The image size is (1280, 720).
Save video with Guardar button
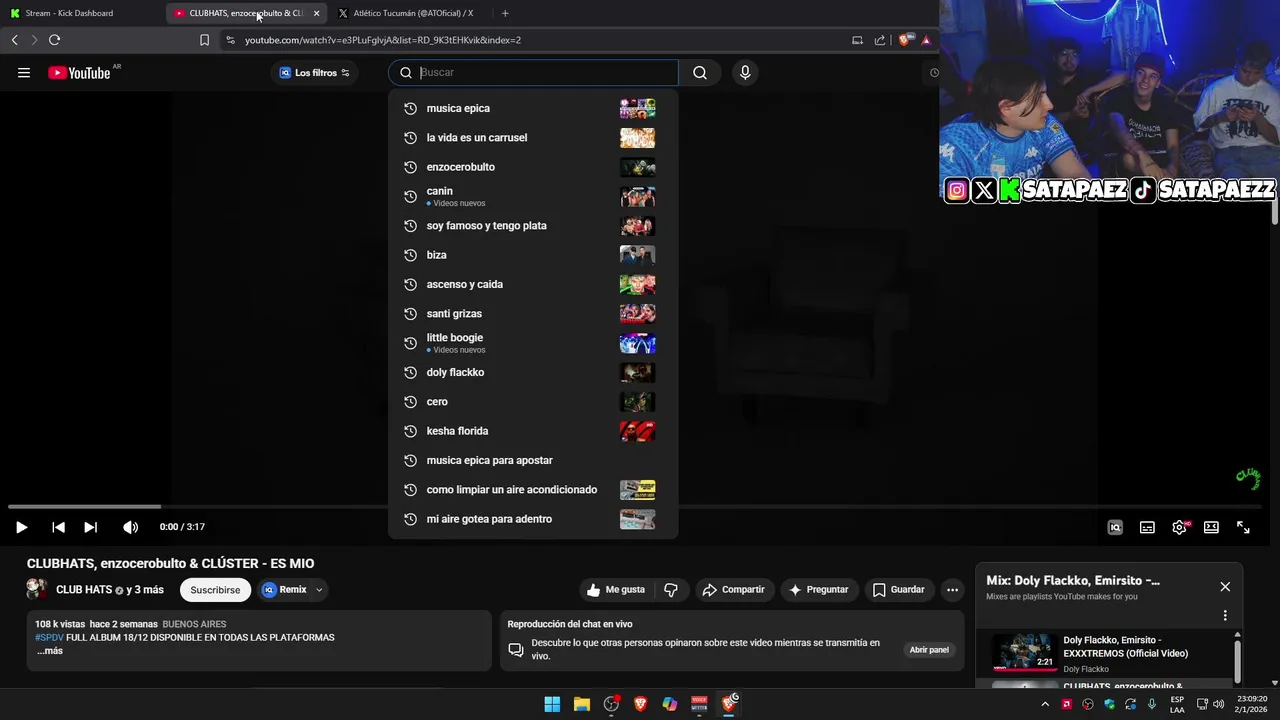(898, 590)
